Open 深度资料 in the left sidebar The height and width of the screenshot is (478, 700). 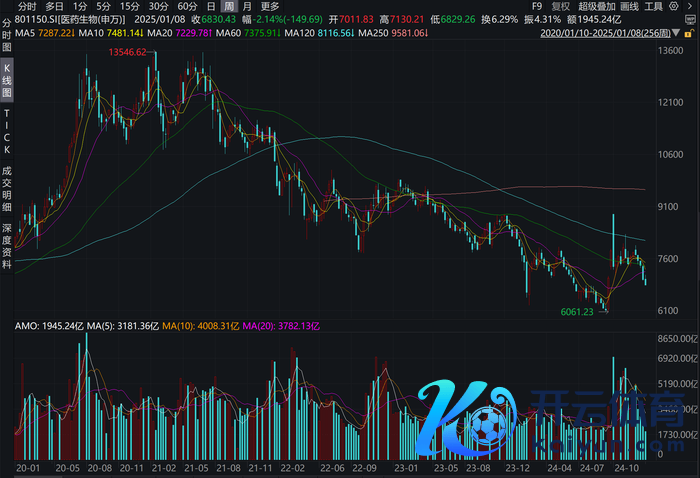[x=7, y=241]
